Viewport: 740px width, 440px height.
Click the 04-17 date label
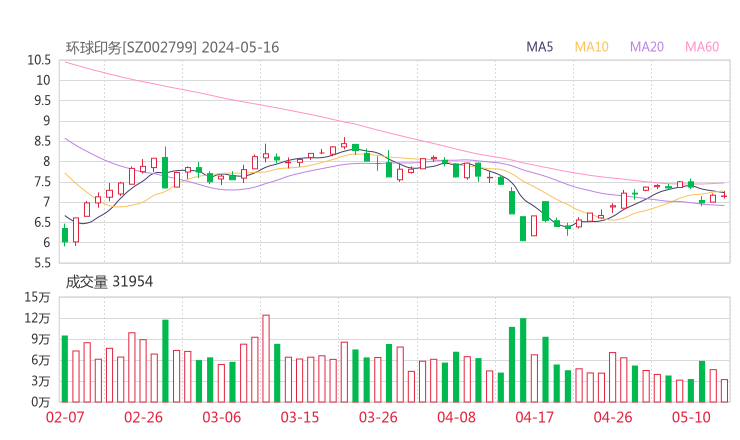click(x=534, y=417)
